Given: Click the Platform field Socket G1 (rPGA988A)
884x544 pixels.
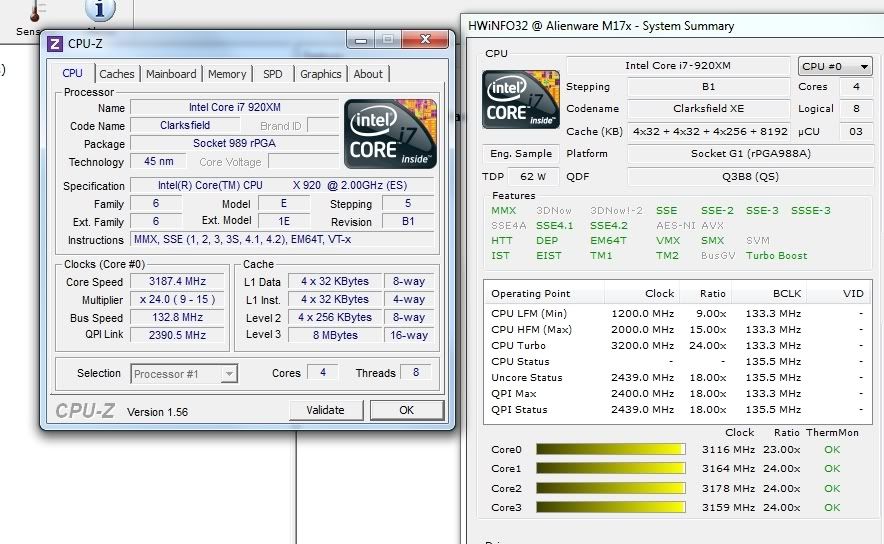Looking at the screenshot, I should [x=750, y=153].
